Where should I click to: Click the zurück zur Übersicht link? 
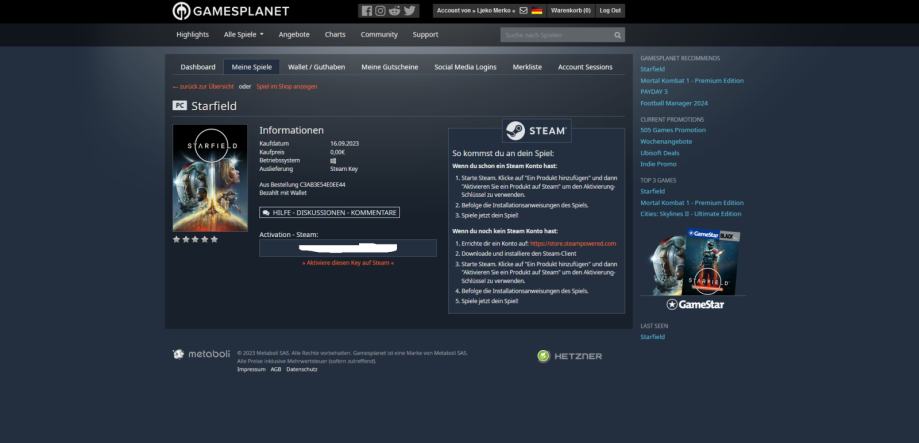(203, 87)
